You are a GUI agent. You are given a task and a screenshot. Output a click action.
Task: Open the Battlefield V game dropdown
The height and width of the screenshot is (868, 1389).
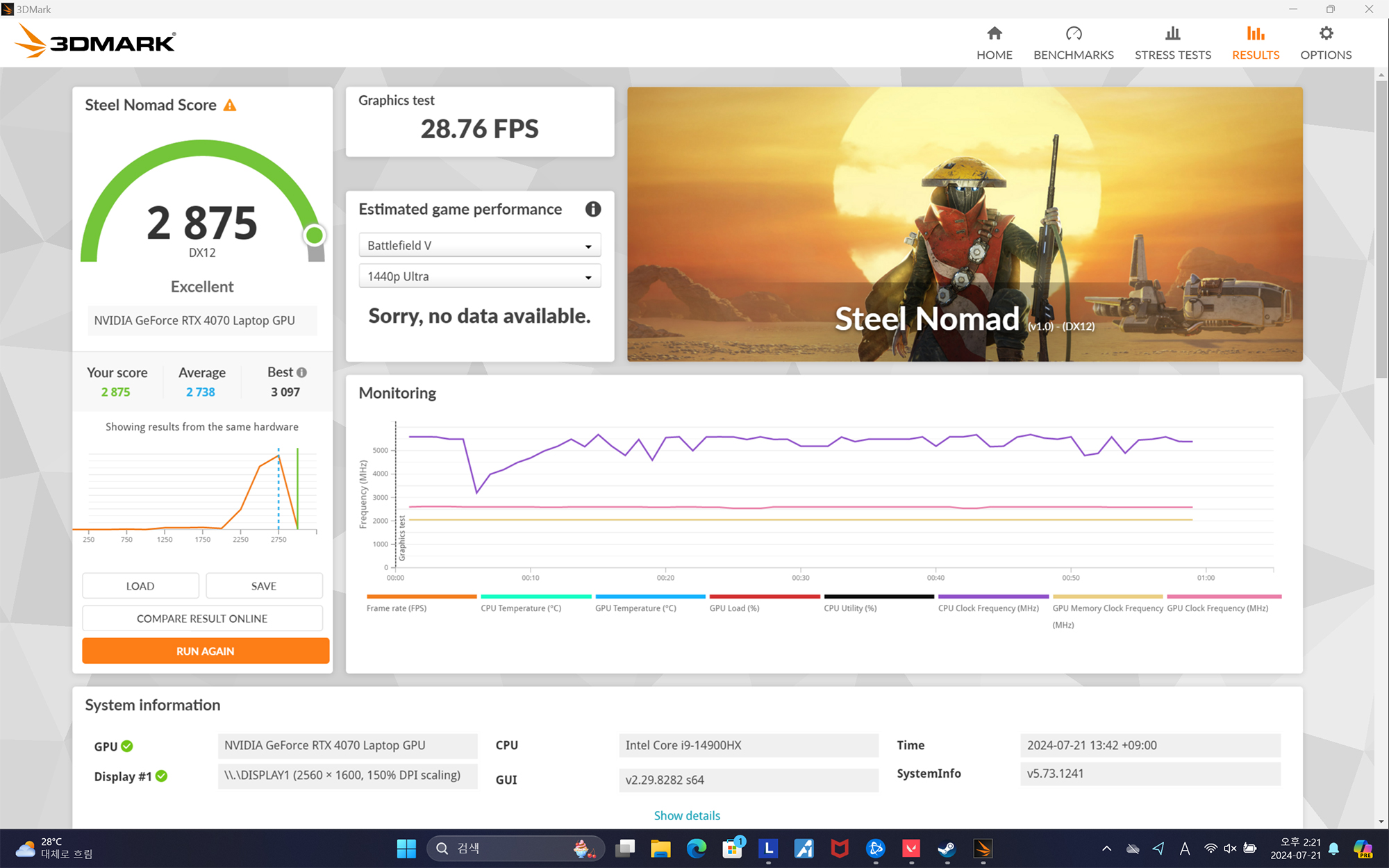coord(479,246)
